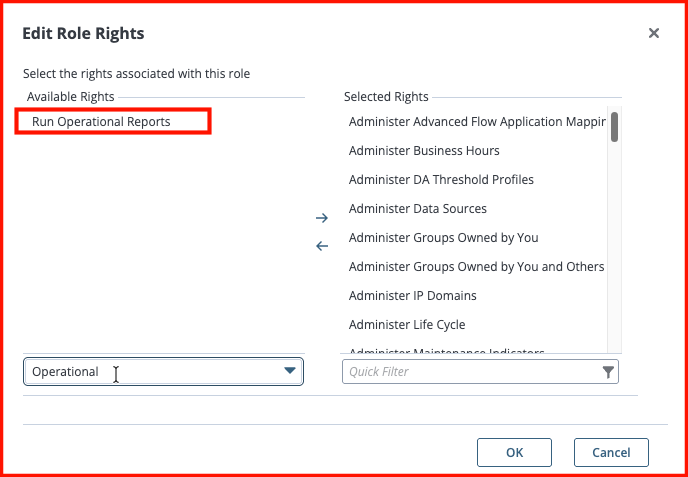Click the funnel filter icon in Quick Filter
The width and height of the screenshot is (688, 477).
click(x=608, y=372)
